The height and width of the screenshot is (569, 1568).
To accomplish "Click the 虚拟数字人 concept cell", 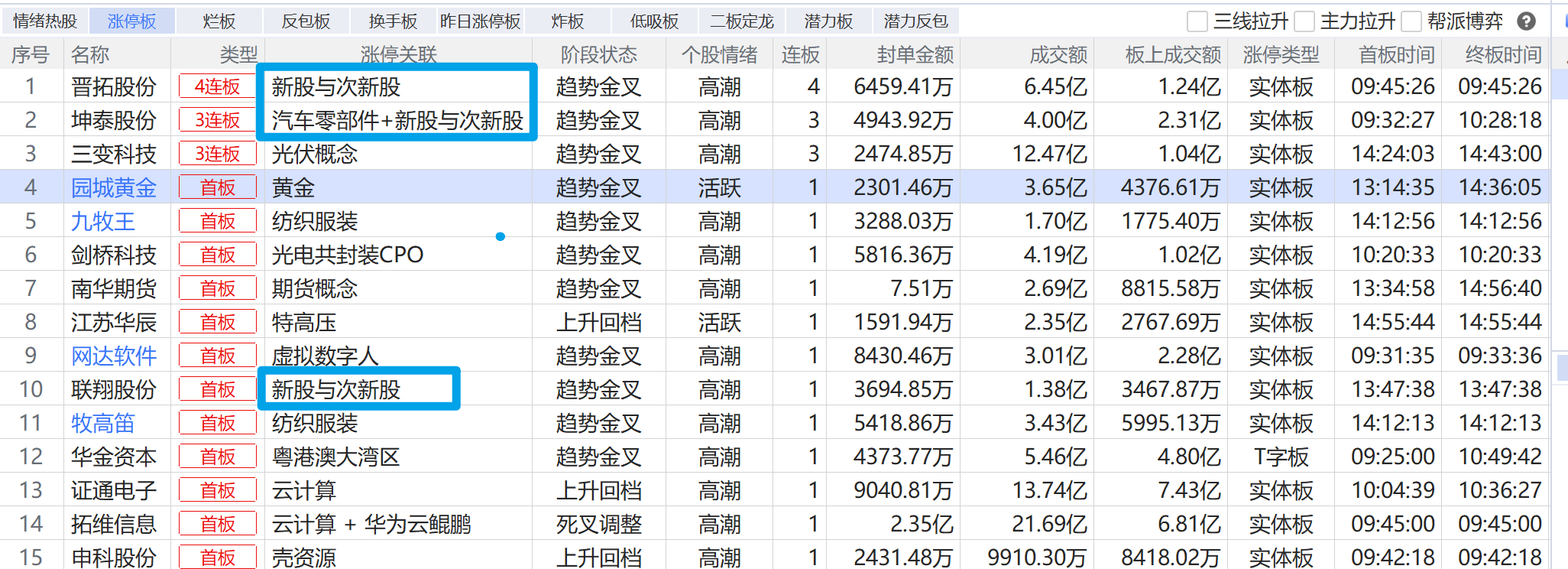I will (326, 356).
